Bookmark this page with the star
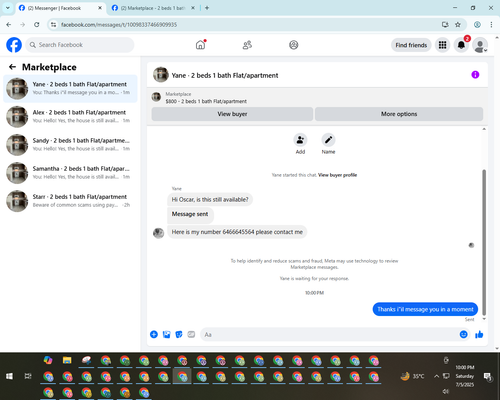 pos(458,25)
